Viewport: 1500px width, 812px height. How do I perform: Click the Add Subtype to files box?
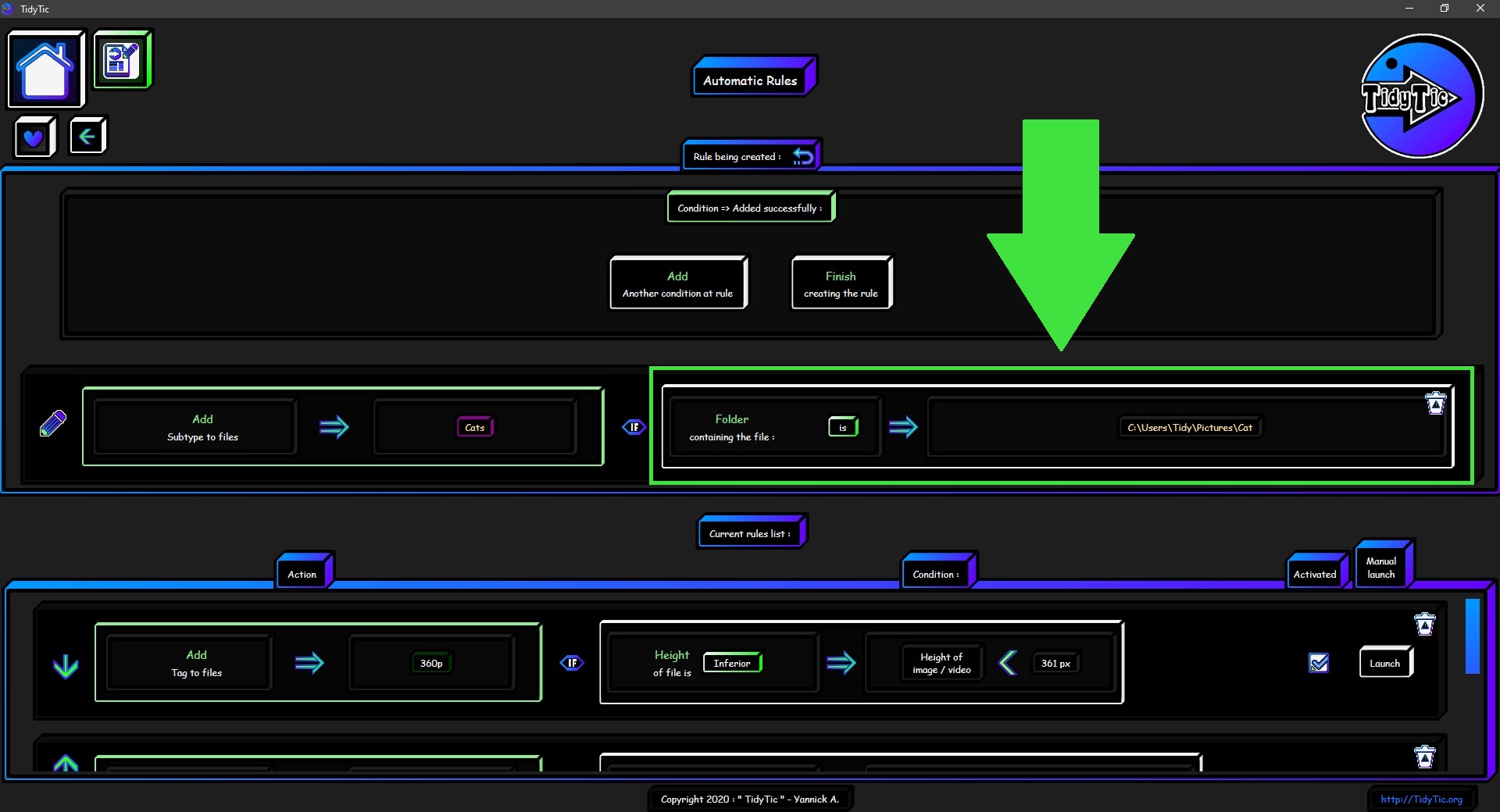[195, 427]
